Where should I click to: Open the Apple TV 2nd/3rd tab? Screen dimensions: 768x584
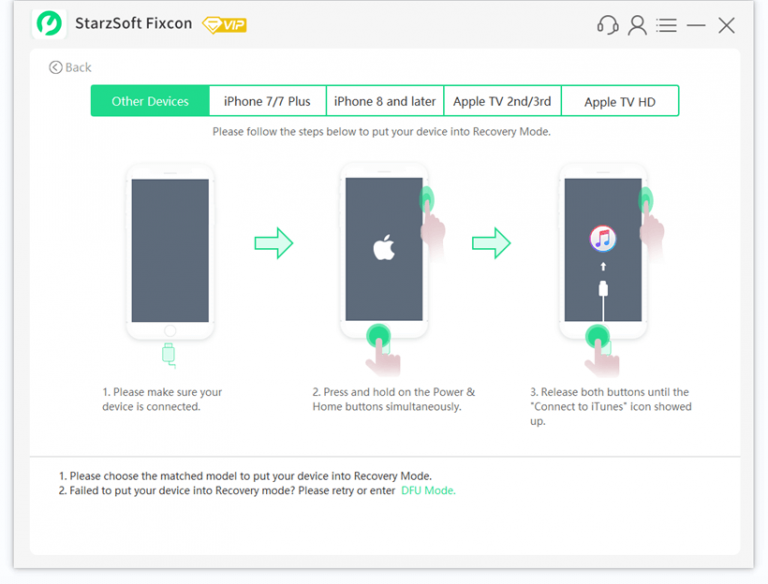tap(502, 101)
